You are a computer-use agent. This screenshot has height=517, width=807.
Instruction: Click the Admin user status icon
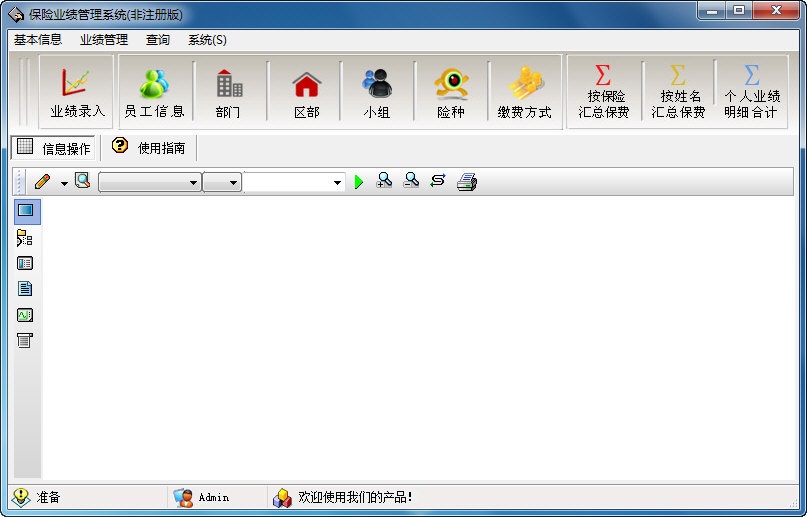pyautogui.click(x=183, y=497)
